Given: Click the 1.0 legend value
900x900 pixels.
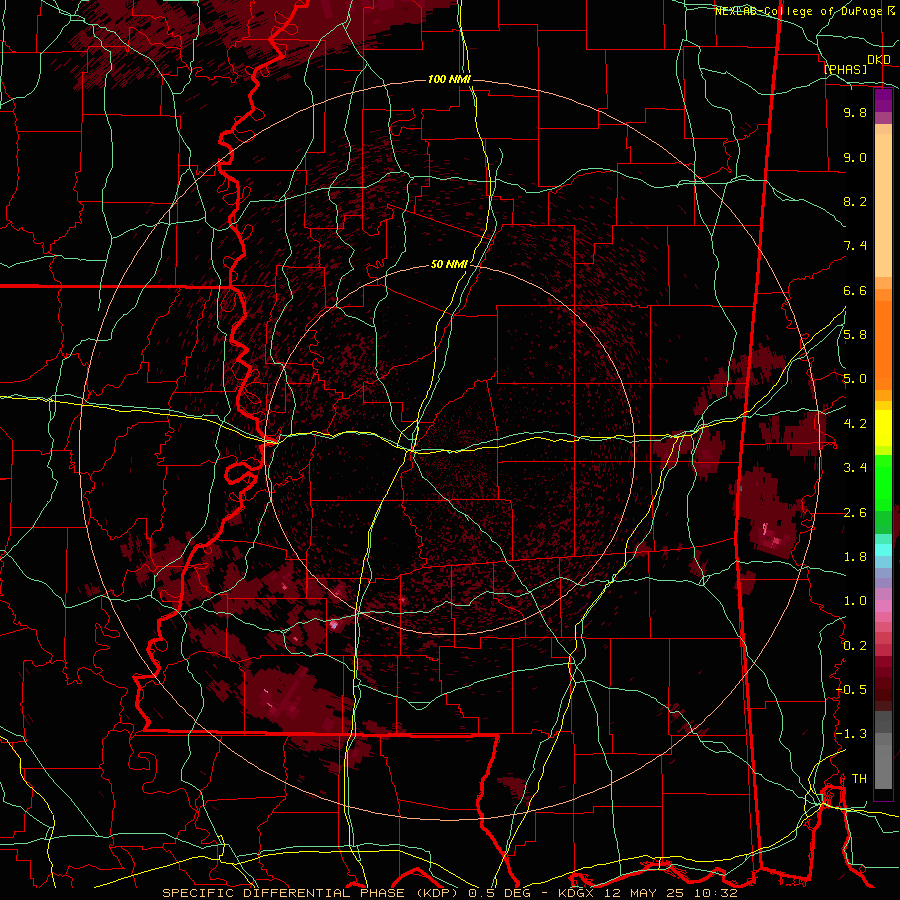Looking at the screenshot, I should click(x=855, y=601).
